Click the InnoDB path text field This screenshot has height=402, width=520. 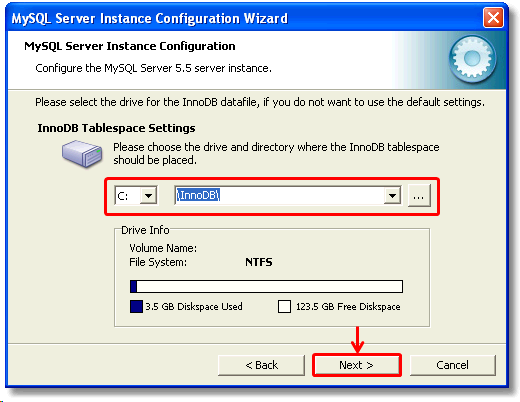pos(279,195)
